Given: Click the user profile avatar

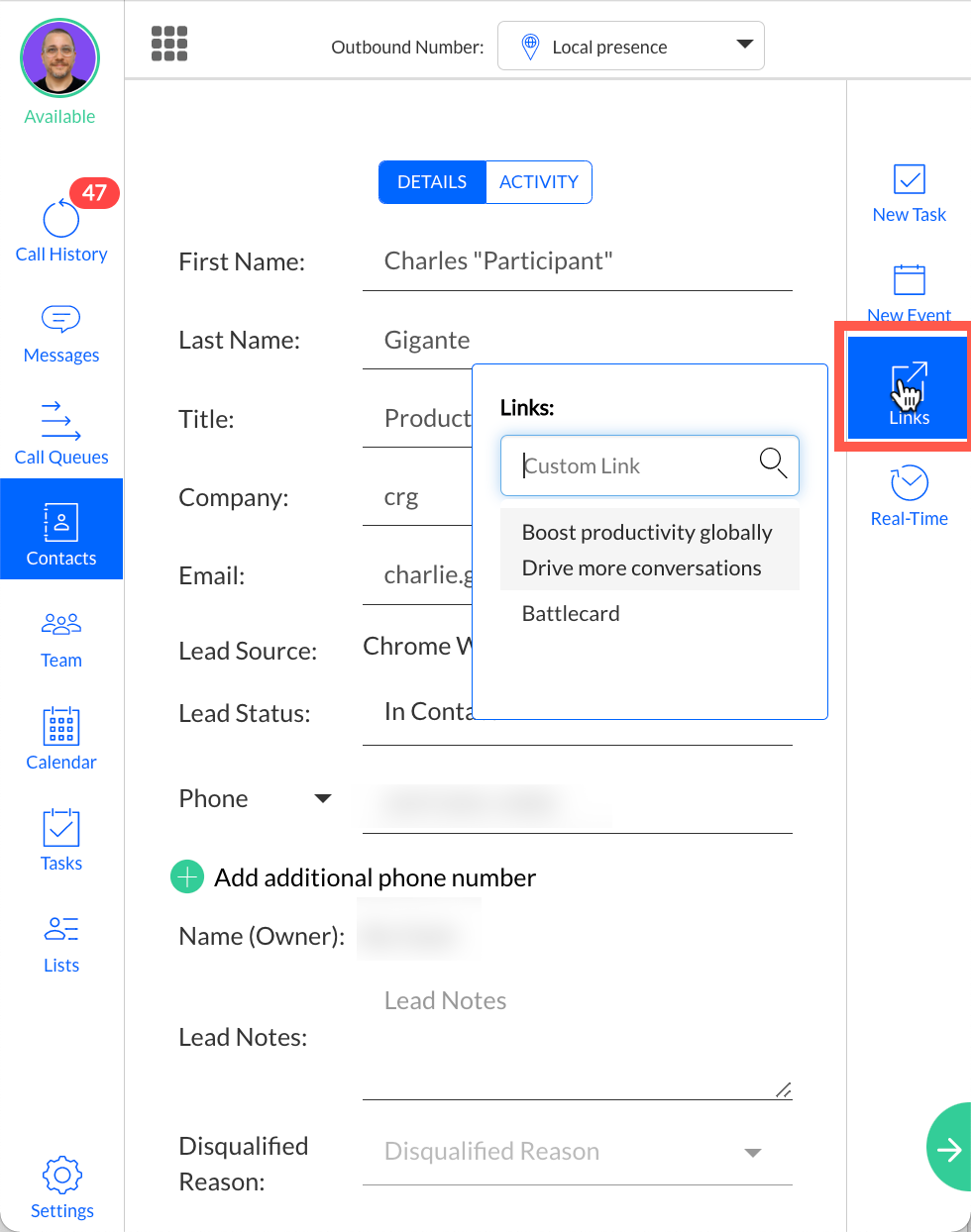Looking at the screenshot, I should click(x=60, y=58).
